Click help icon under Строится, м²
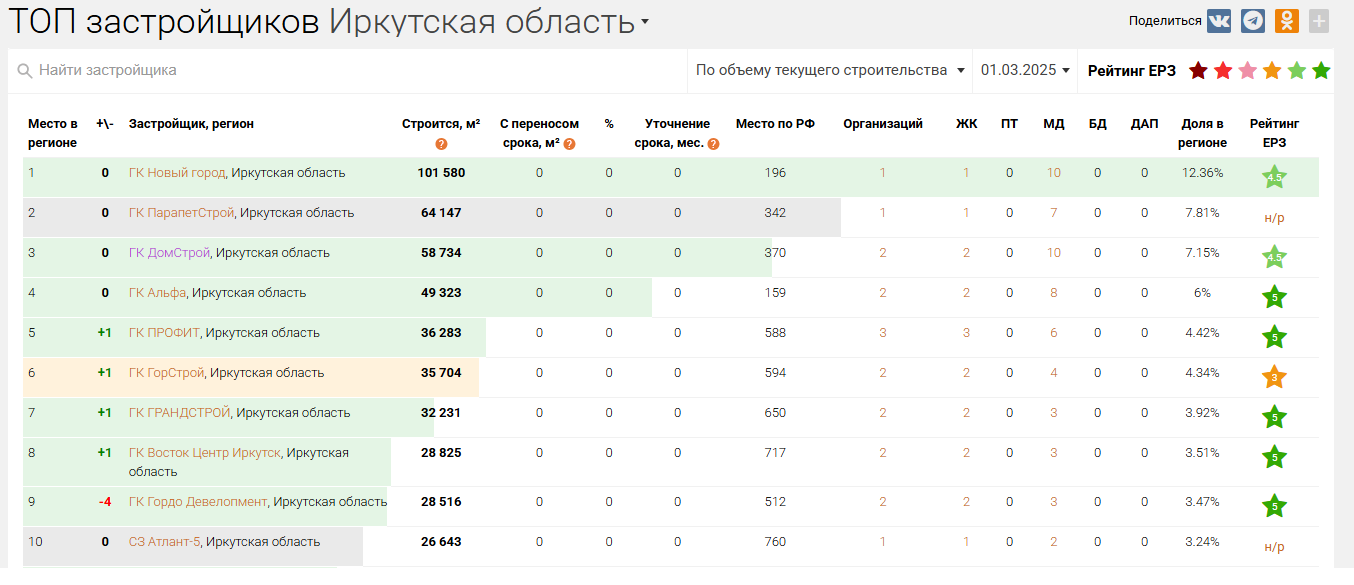This screenshot has height=585, width=1354. pos(441,144)
